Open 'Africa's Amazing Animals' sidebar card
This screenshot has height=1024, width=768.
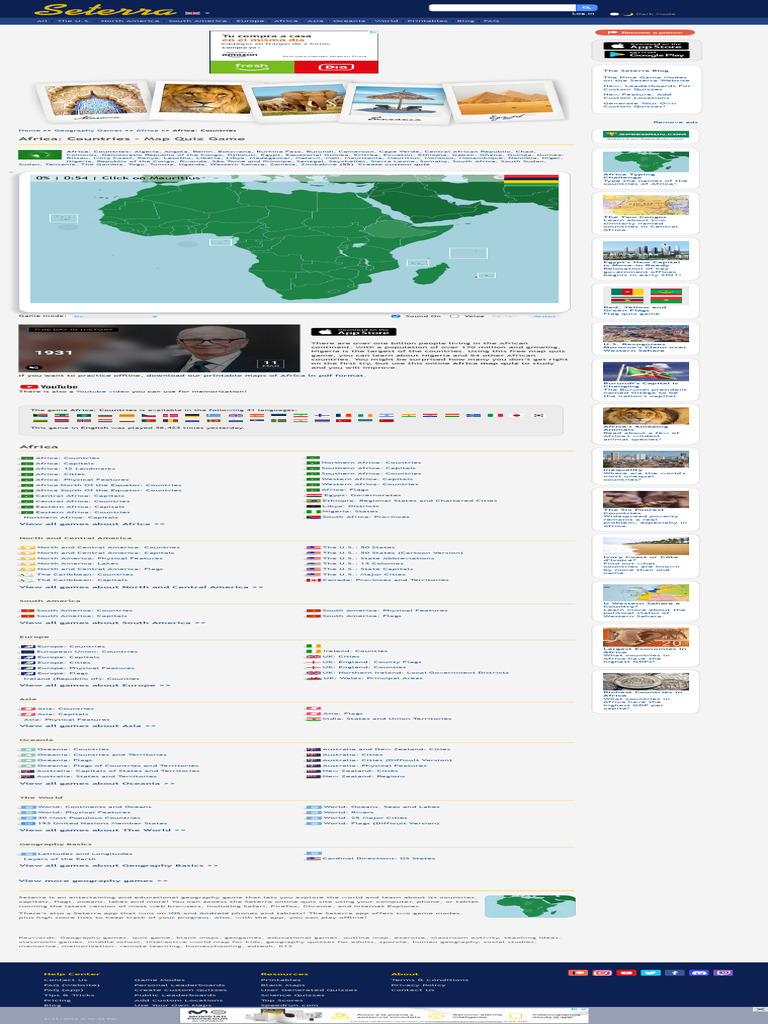click(x=645, y=424)
